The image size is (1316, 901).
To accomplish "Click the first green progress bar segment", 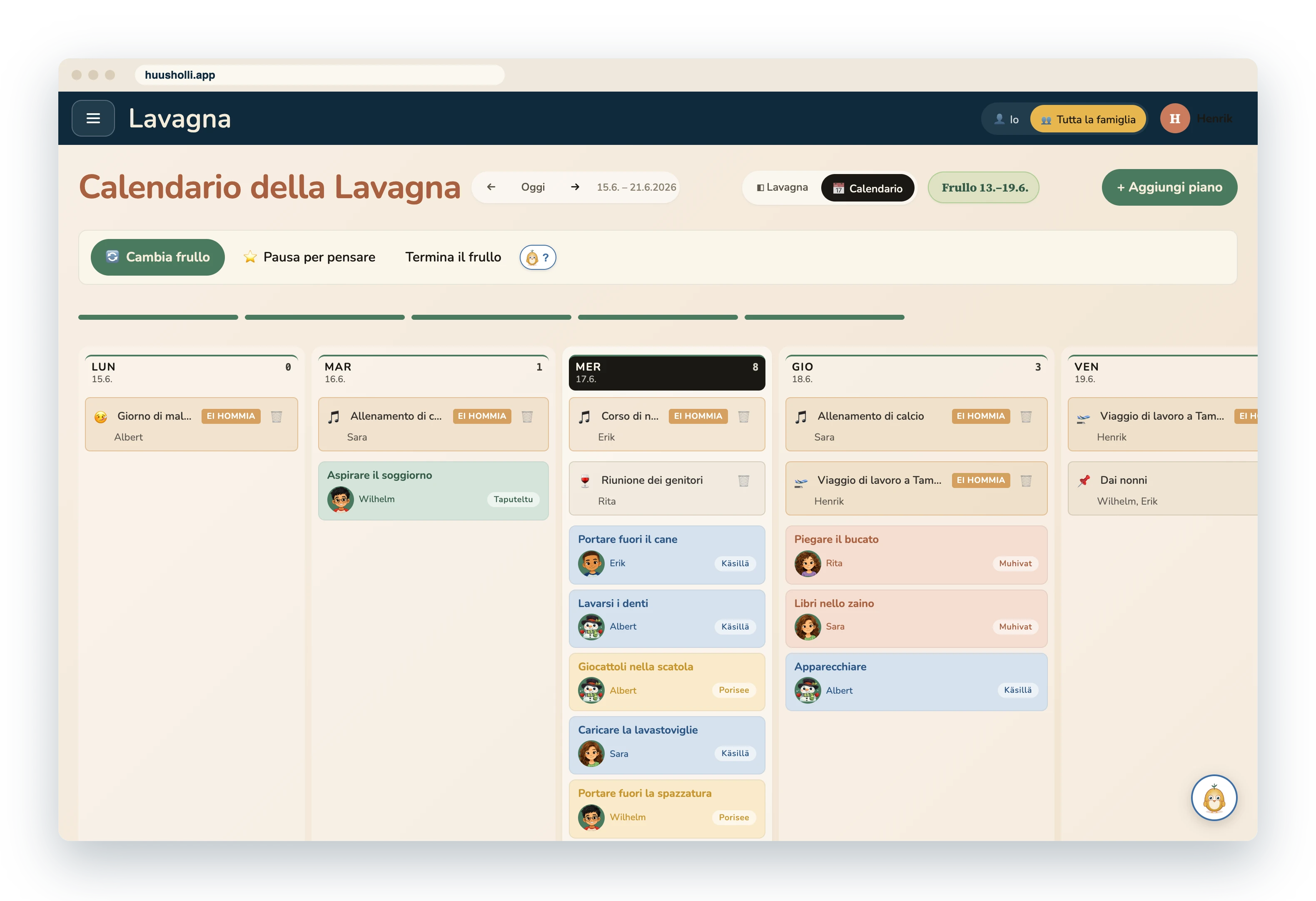I will coord(158,318).
